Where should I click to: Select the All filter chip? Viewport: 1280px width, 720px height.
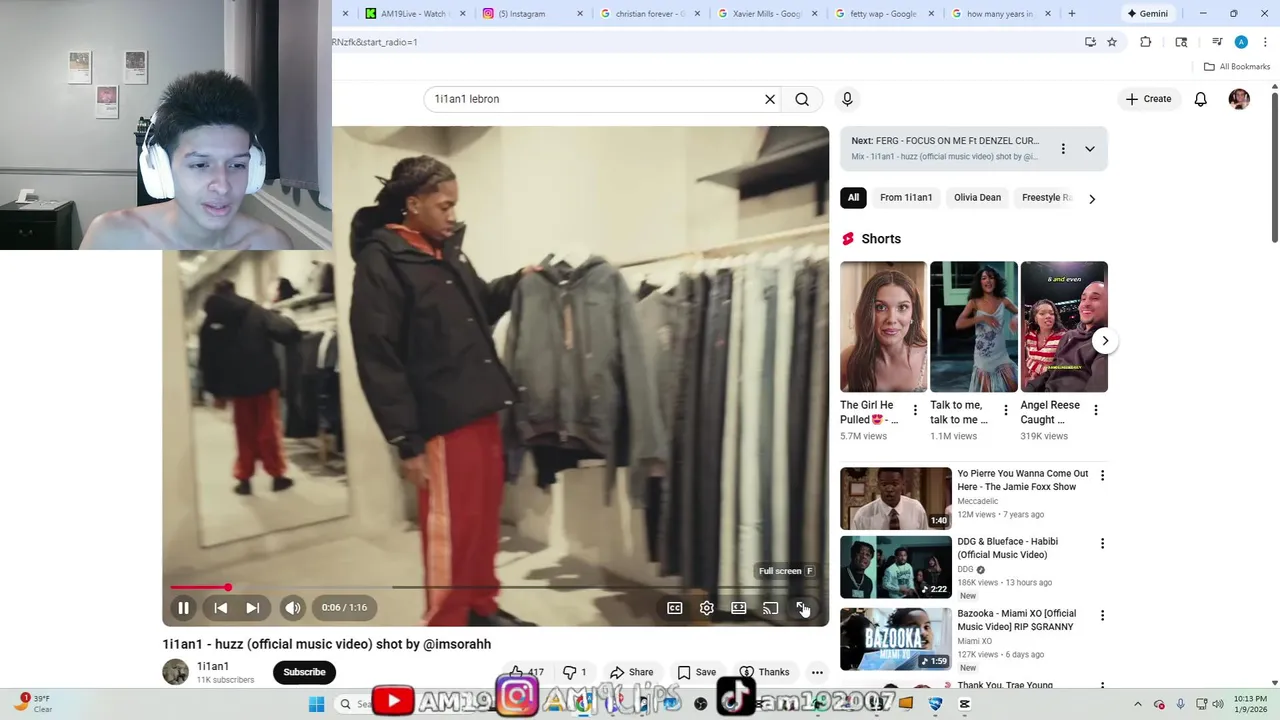(853, 197)
